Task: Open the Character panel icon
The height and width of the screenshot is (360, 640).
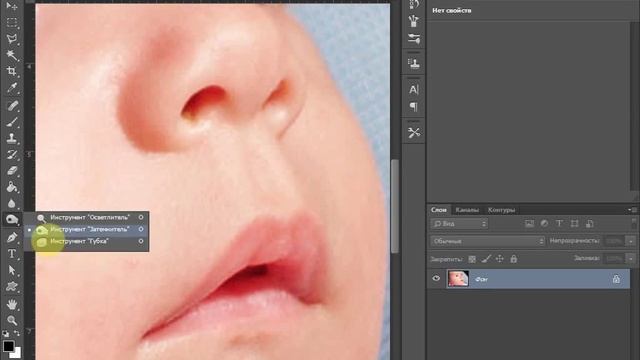Action: pos(414,89)
